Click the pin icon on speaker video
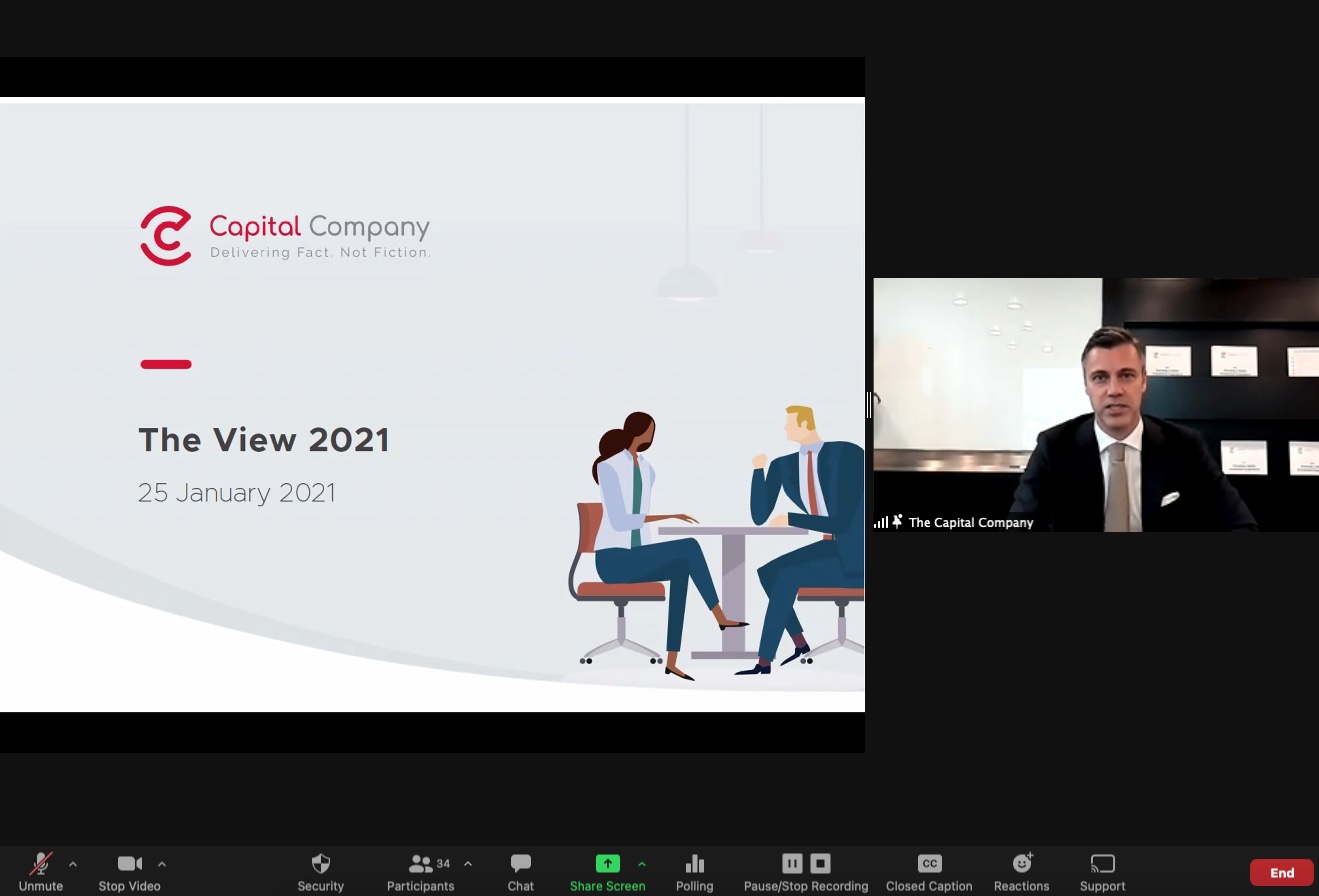Viewport: 1319px width, 896px height. click(897, 522)
